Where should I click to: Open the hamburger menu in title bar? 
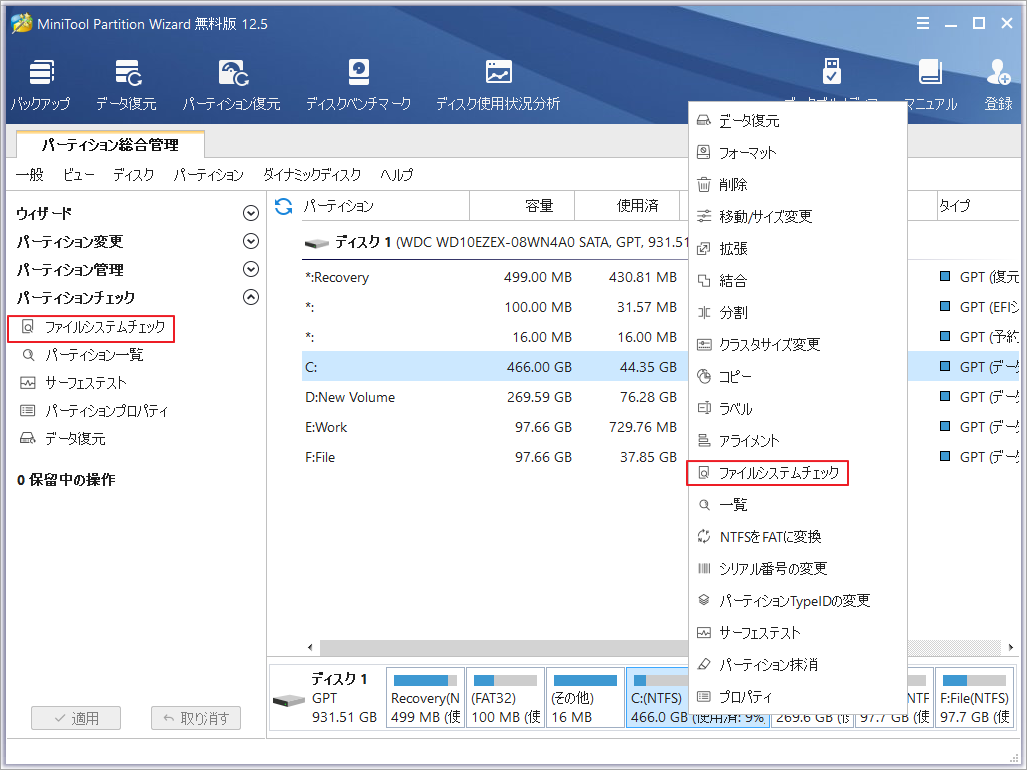(x=923, y=24)
